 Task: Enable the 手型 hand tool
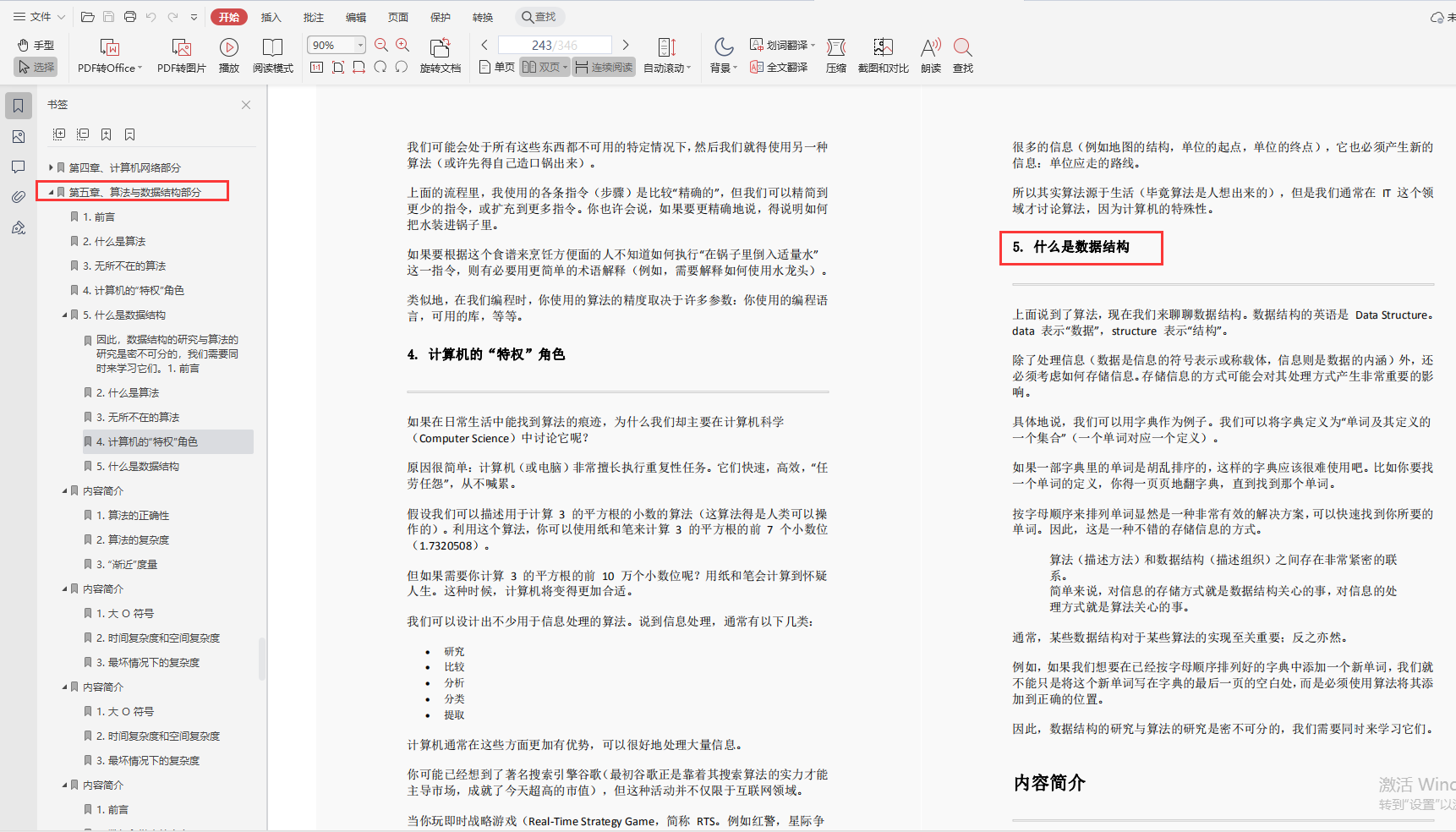36,45
